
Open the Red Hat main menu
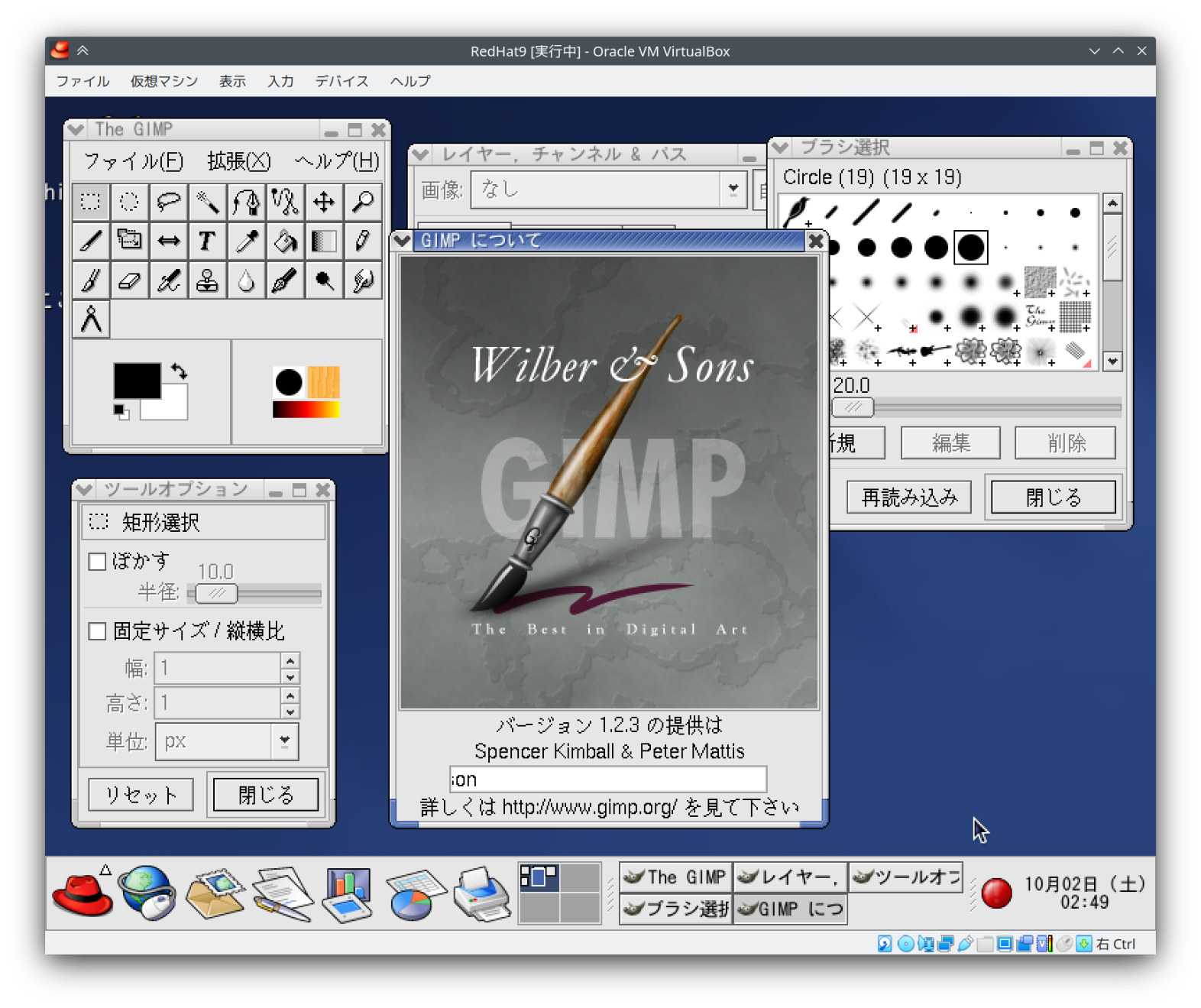(82, 893)
